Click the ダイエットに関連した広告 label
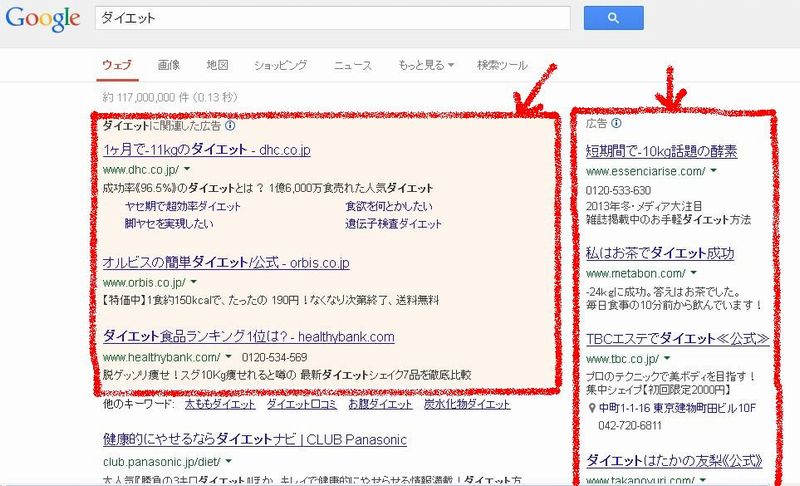The height and width of the screenshot is (486, 800). tap(162, 125)
